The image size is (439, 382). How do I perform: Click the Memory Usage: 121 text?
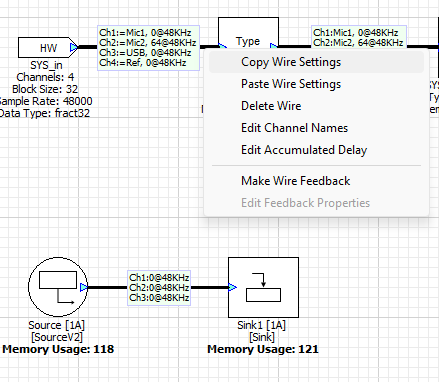(x=263, y=349)
